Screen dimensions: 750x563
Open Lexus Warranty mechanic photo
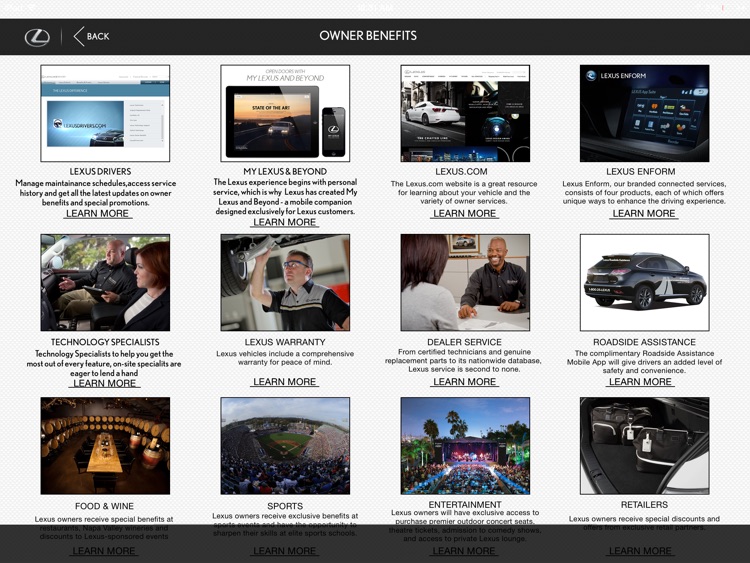coord(285,282)
